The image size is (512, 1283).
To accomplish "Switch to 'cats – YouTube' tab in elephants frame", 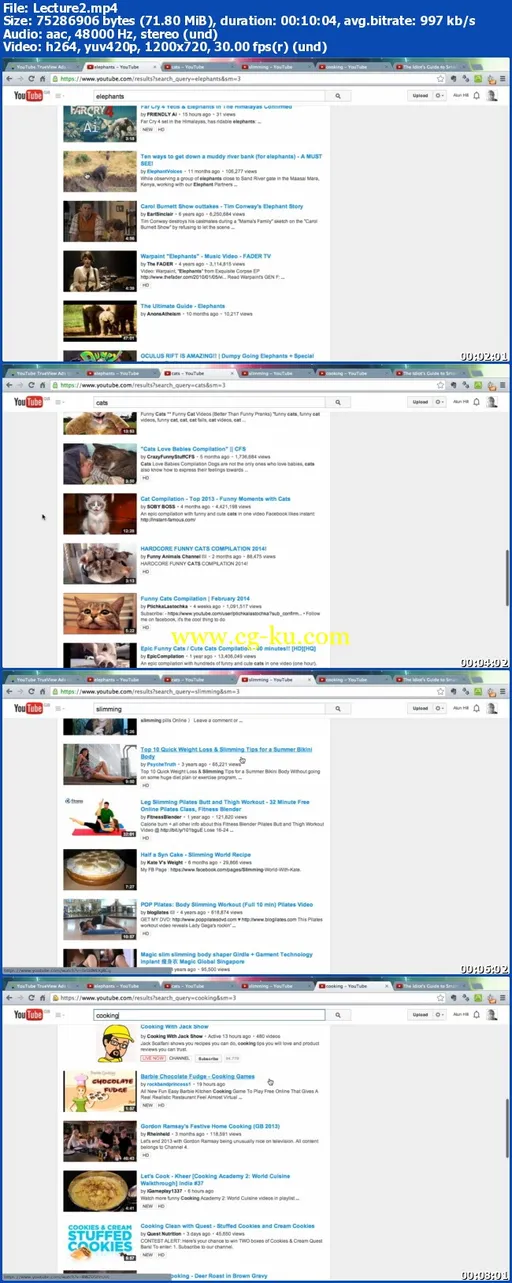I will [x=199, y=65].
